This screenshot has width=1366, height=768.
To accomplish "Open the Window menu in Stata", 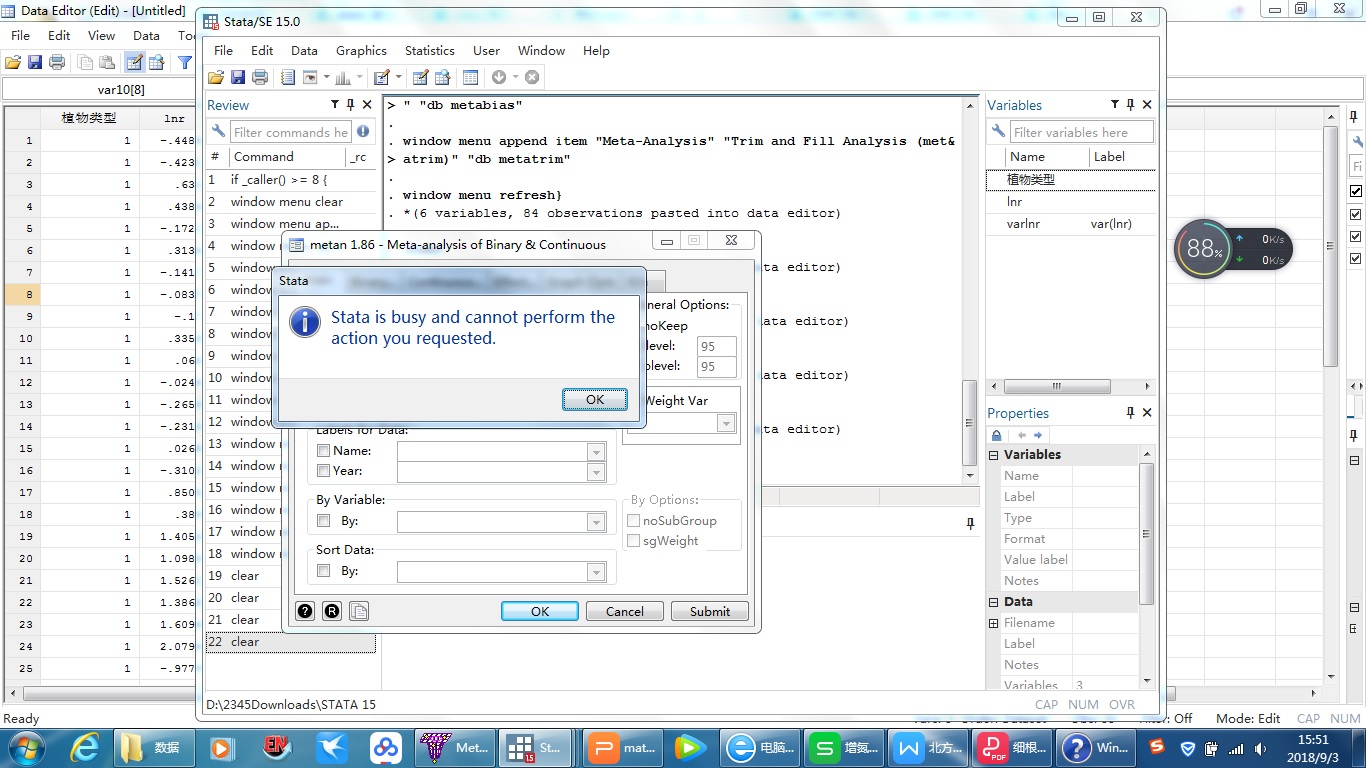I will click(x=541, y=50).
